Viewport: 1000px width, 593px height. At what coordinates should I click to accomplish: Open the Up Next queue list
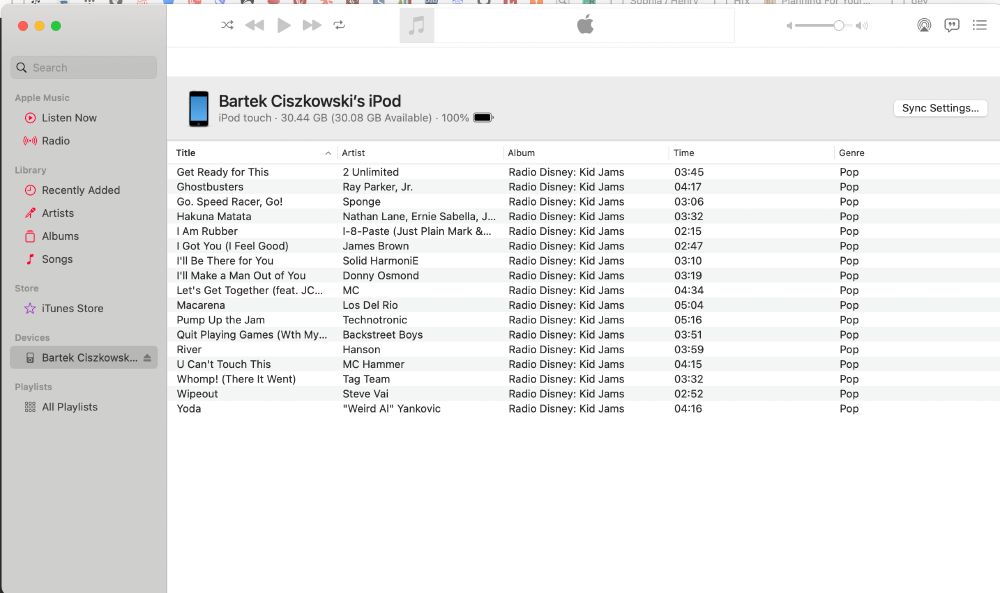click(980, 25)
